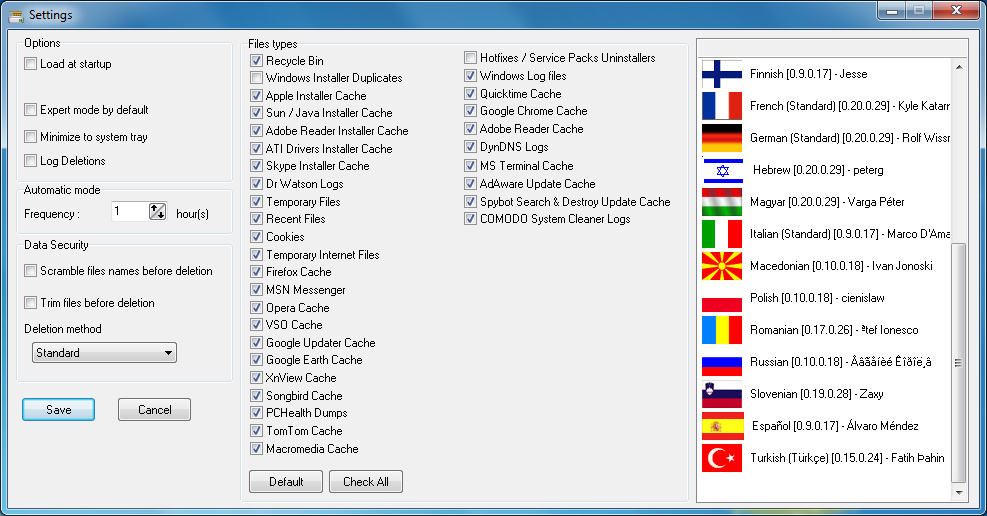Select Slovenian [0.19.0.28] - Zaxy entry
Image resolution: width=987 pixels, height=516 pixels.
click(816, 394)
